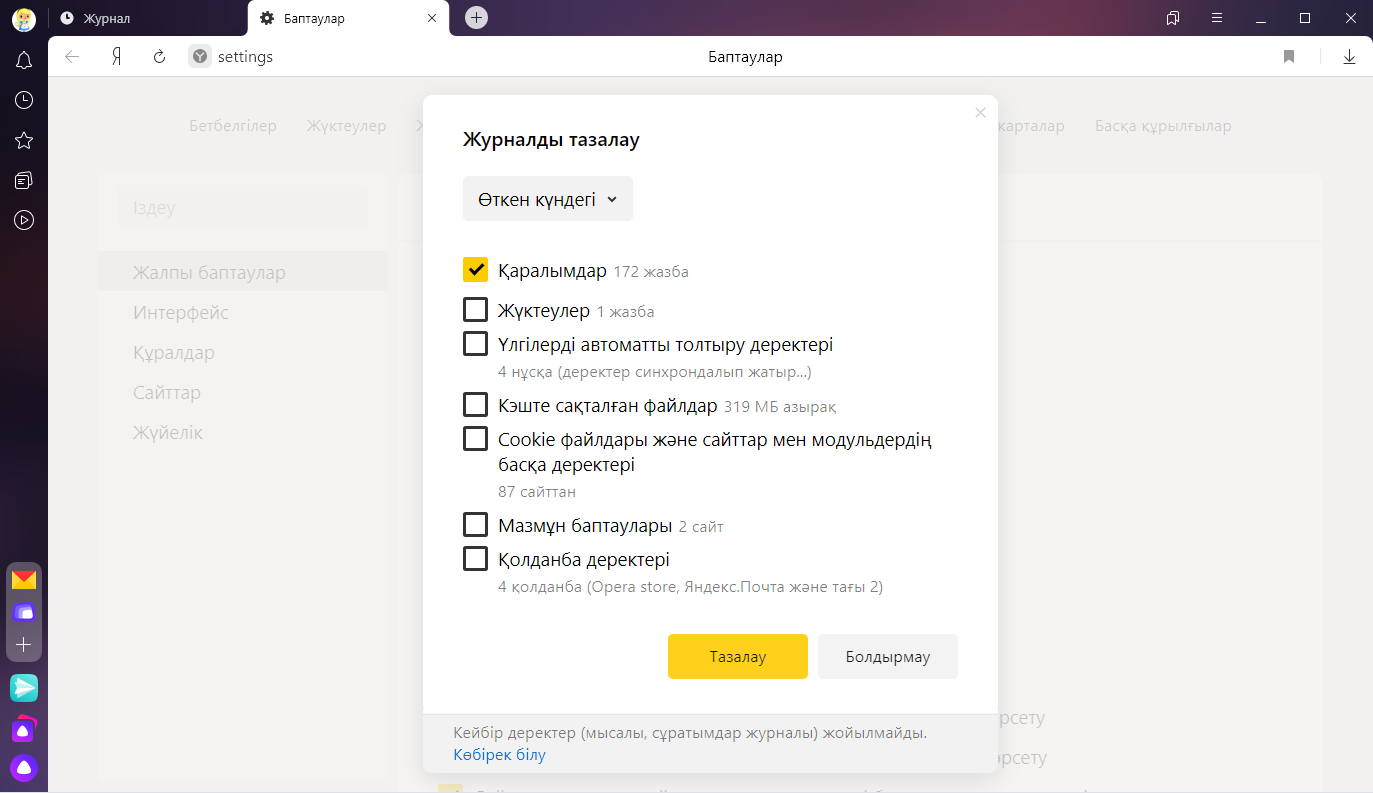1373x793 pixels.
Task: Launch the Alice voice assistant icon
Action: [x=24, y=768]
